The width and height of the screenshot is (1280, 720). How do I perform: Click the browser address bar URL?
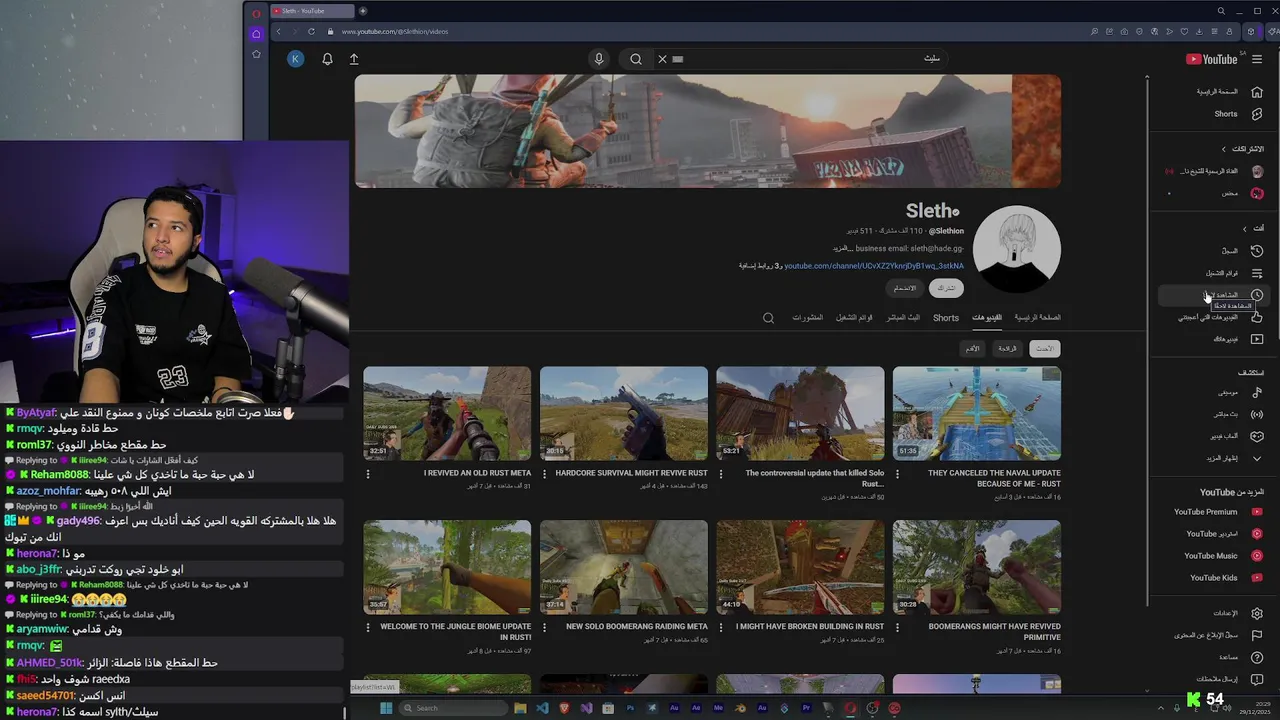pyautogui.click(x=395, y=31)
